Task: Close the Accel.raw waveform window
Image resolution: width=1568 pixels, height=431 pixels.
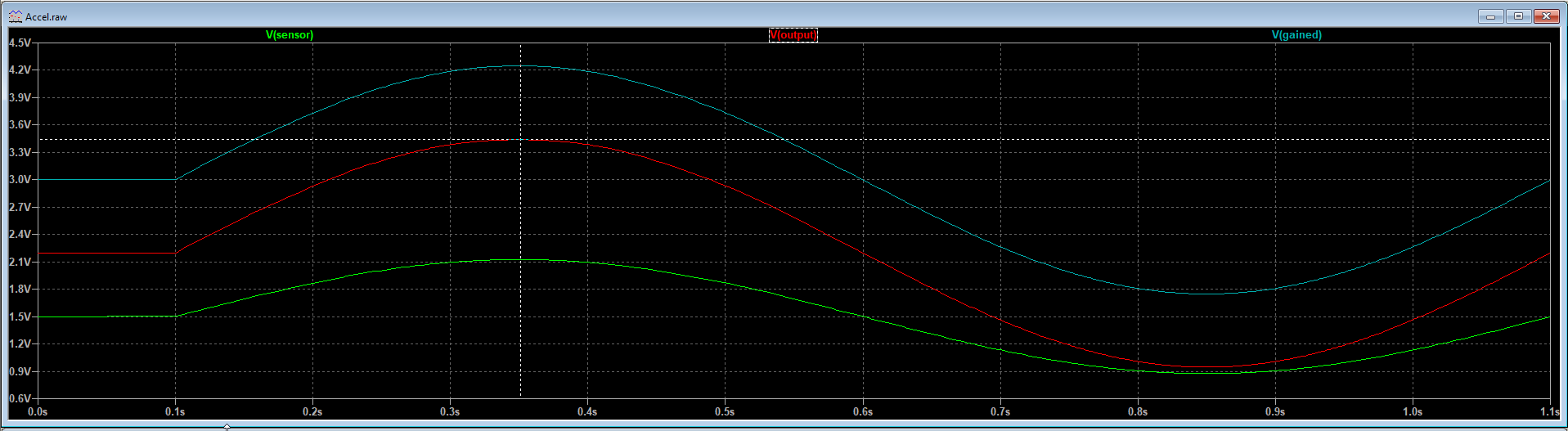Action: pos(1546,16)
